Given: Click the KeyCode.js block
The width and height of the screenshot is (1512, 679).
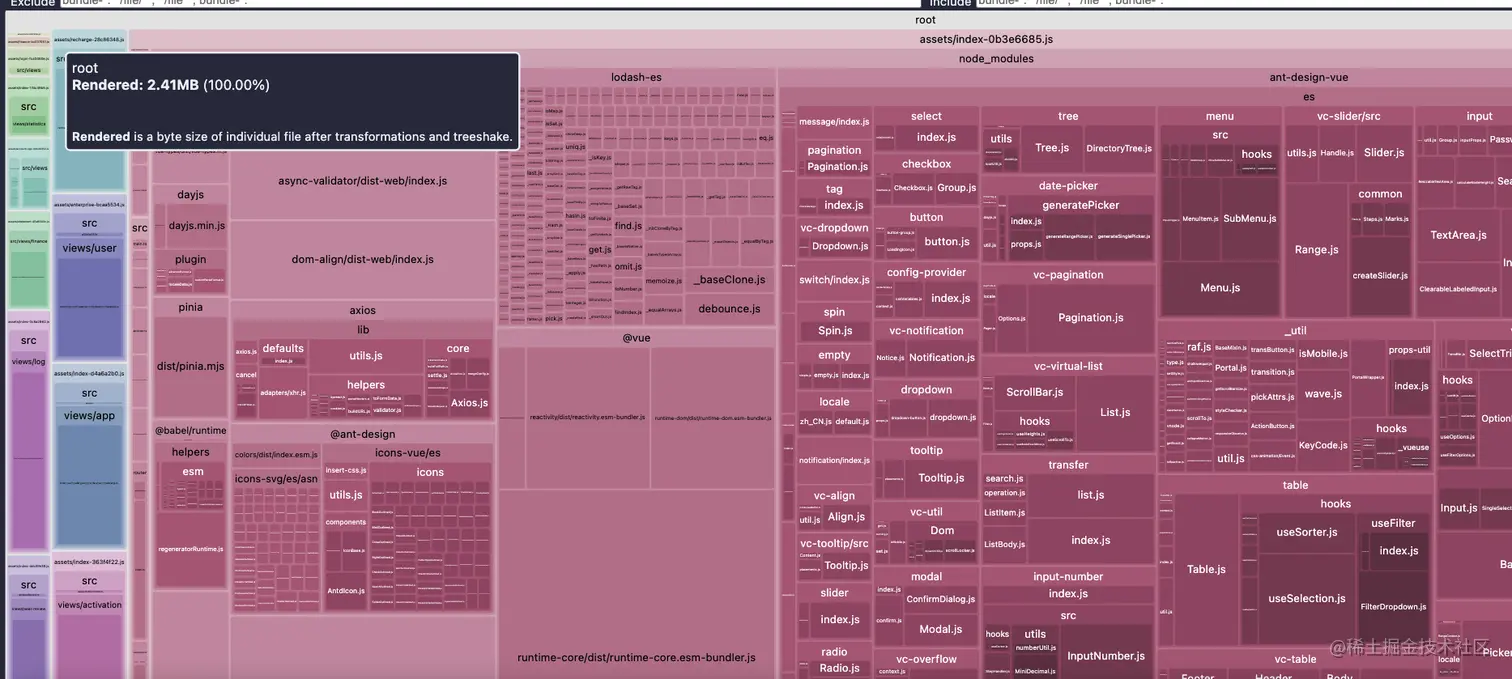Looking at the screenshot, I should (1323, 445).
